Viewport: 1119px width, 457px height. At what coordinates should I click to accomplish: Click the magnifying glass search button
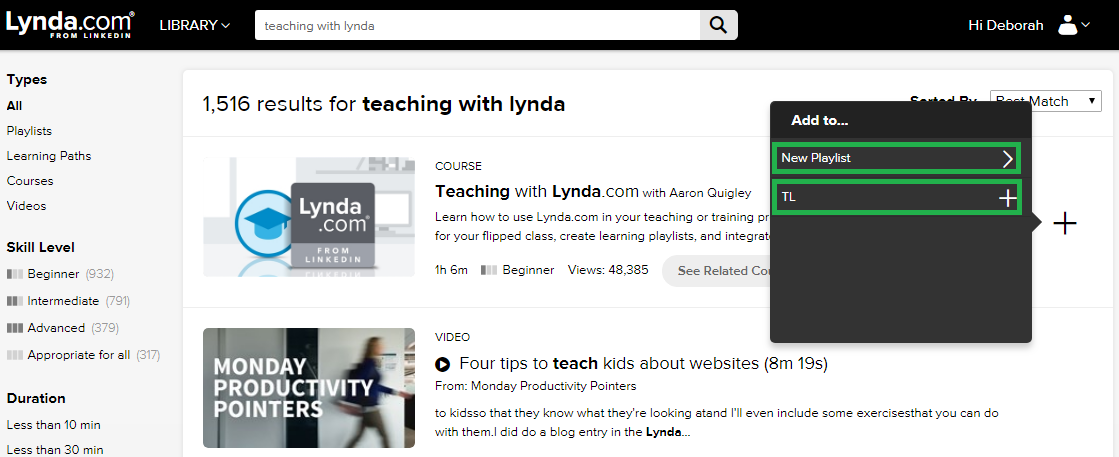point(719,26)
